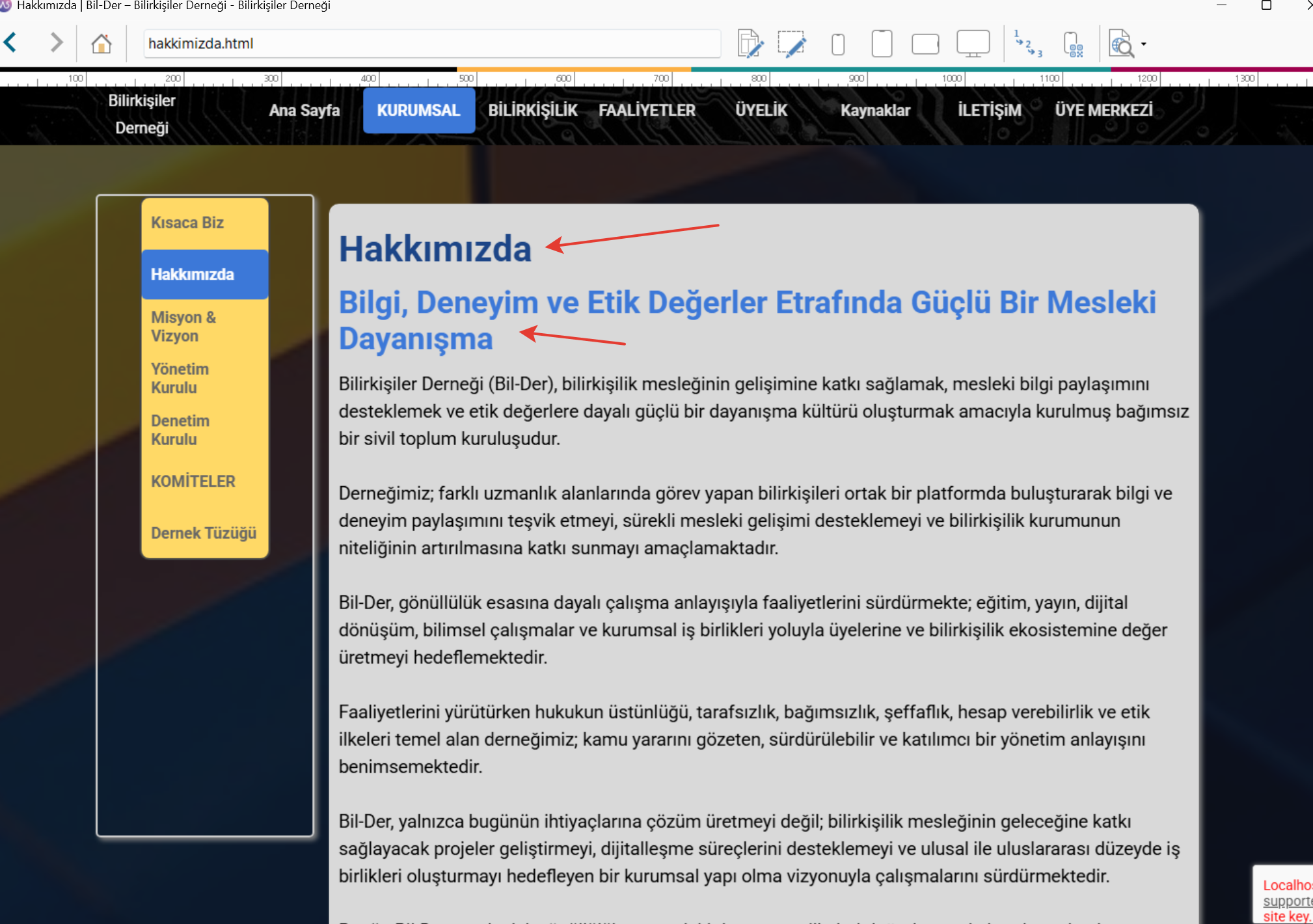Click the red Localhost site key notice
This screenshot has height=924, width=1313.
pos(1287,901)
